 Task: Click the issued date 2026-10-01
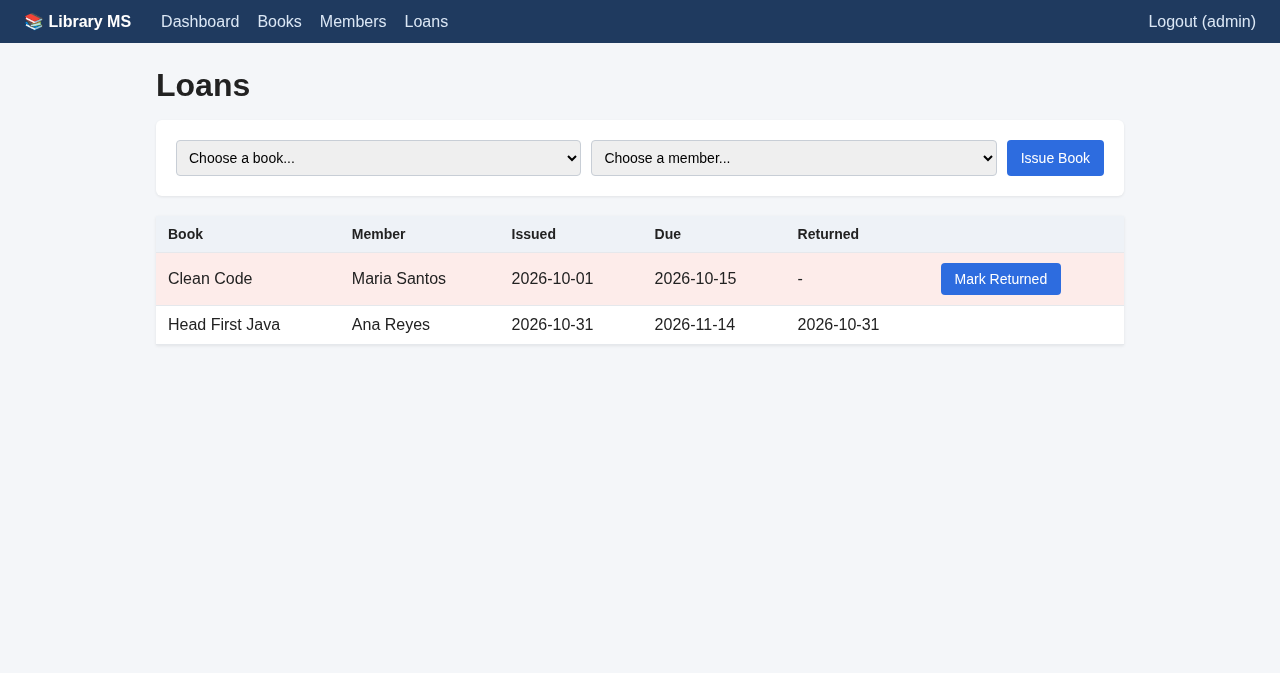552,279
